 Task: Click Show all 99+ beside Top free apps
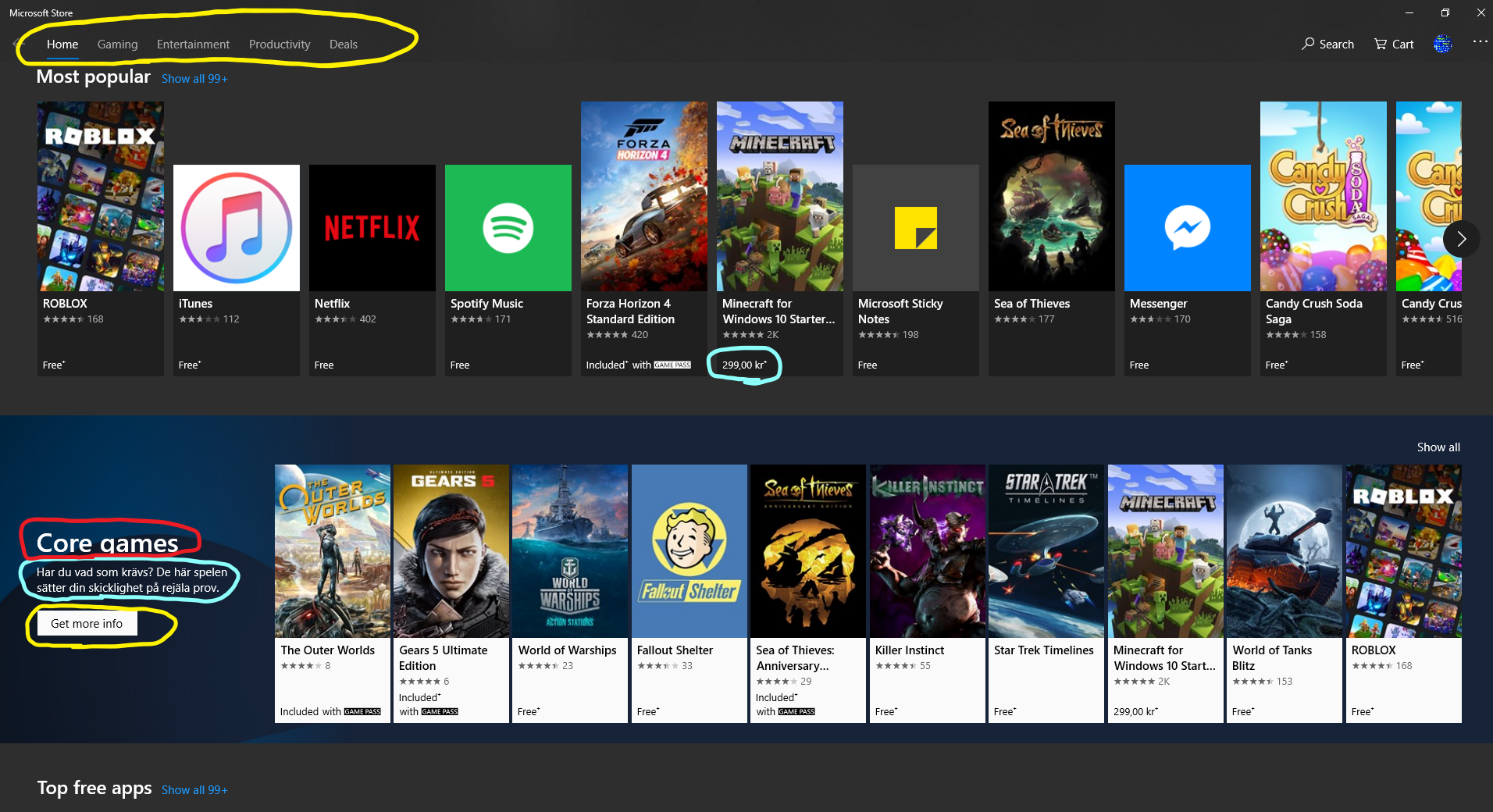point(194,790)
